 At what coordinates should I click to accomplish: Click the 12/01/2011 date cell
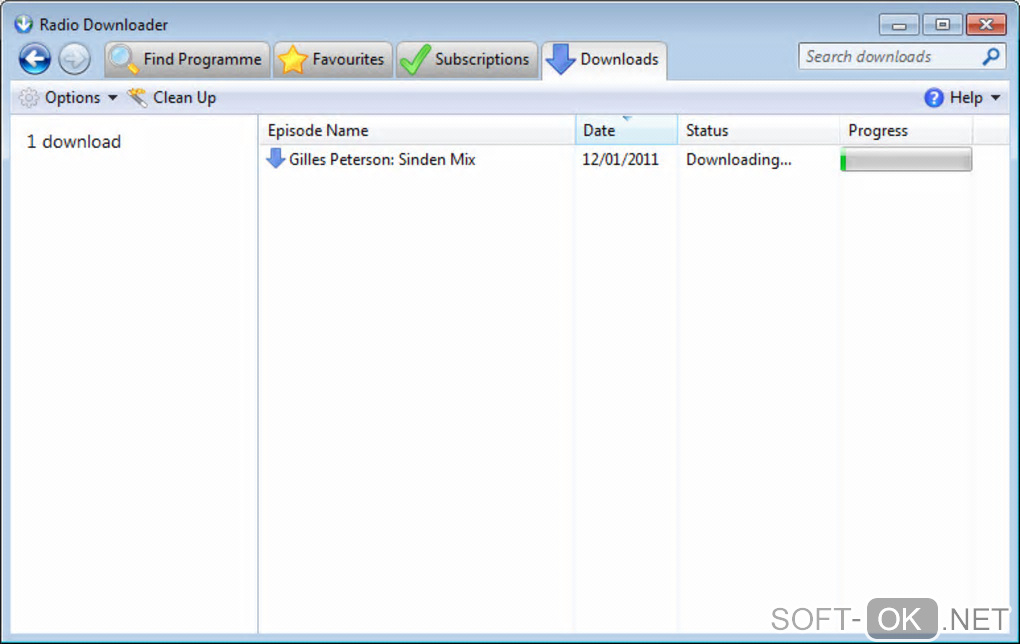pos(620,159)
